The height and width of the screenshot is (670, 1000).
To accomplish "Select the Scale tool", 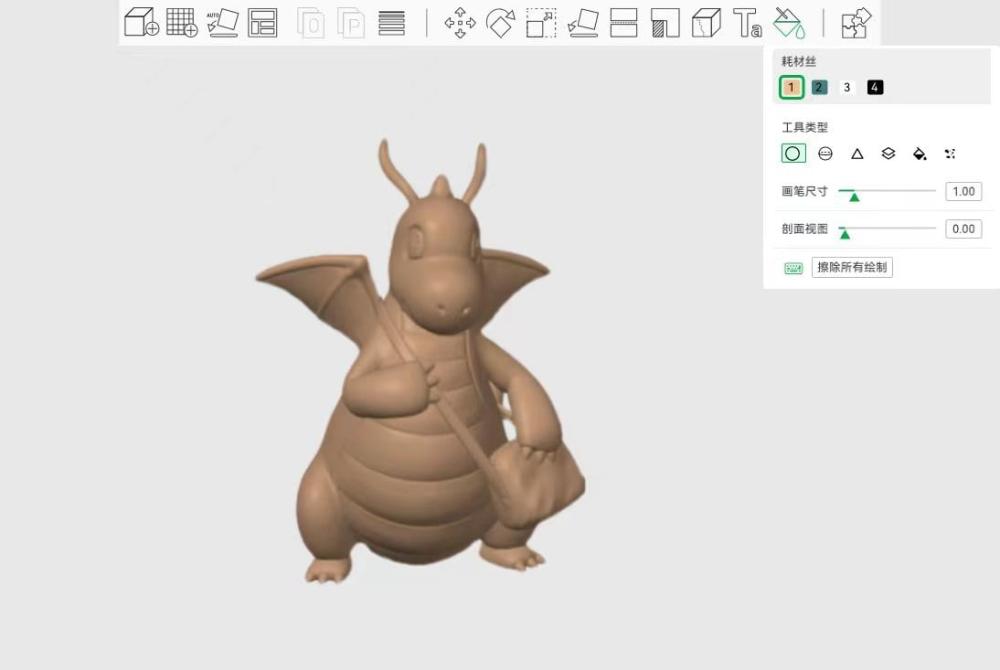I will pos(541,22).
